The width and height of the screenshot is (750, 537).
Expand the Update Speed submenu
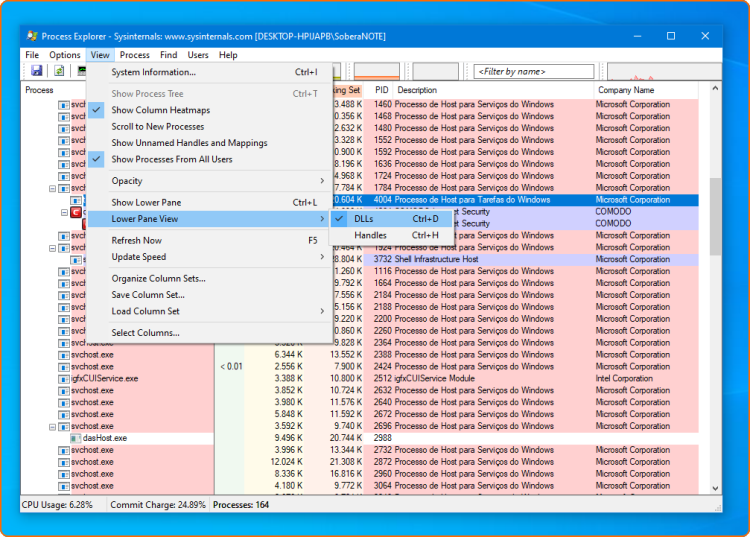(210, 257)
